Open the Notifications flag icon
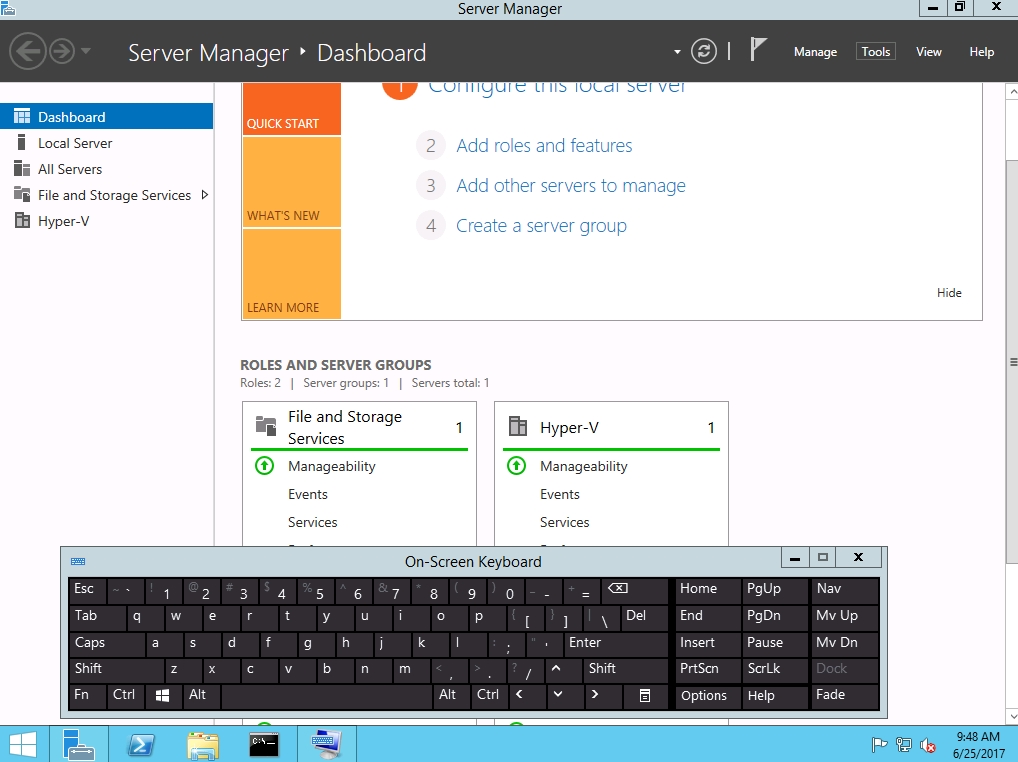This screenshot has height=762, width=1018. 759,51
